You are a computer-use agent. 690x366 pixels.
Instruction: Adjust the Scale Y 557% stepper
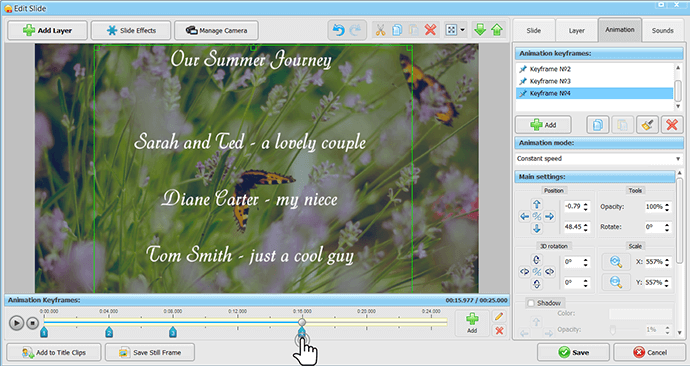668,282
